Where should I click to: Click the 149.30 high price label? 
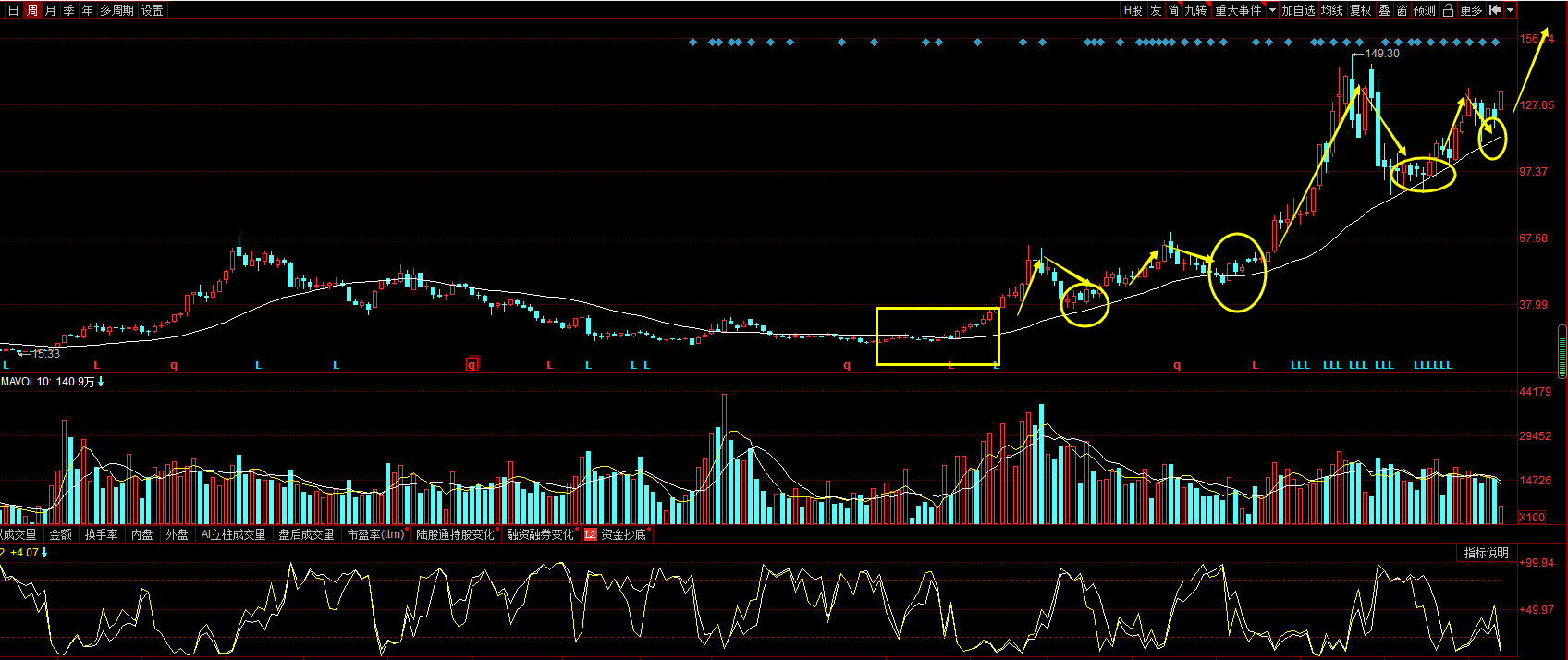click(x=1382, y=54)
